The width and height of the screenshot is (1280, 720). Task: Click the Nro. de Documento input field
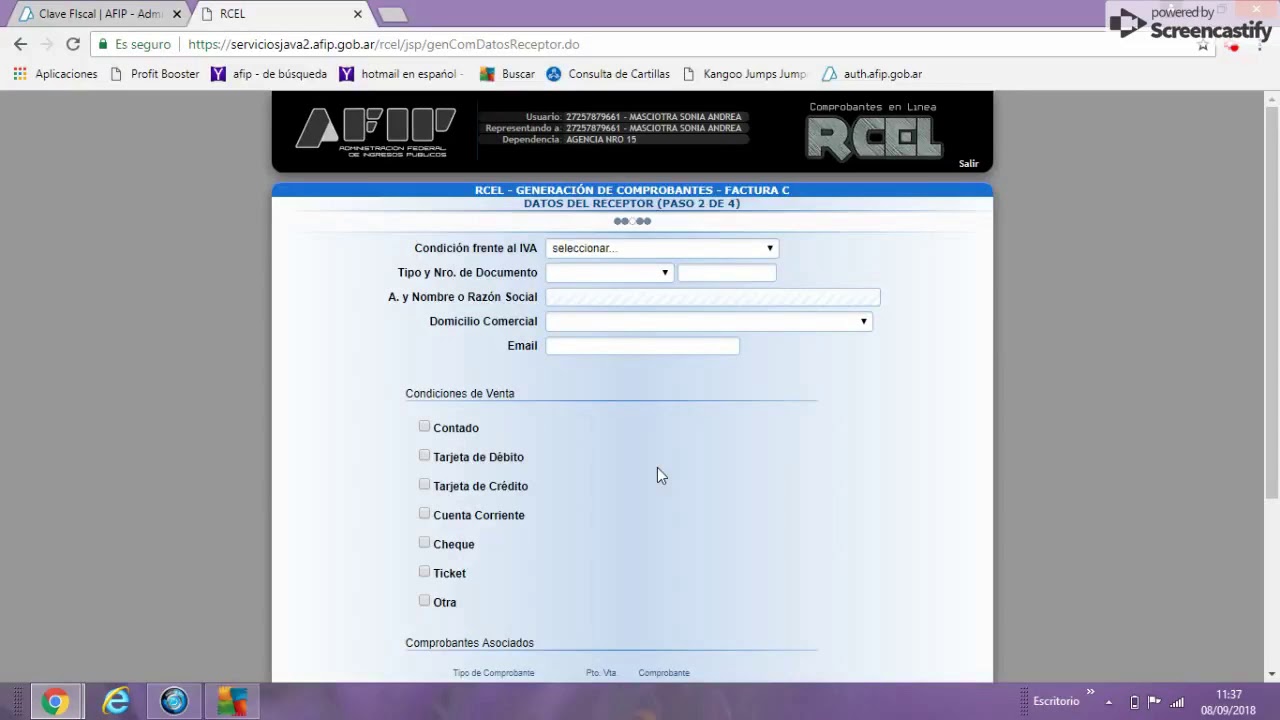pyautogui.click(x=727, y=272)
